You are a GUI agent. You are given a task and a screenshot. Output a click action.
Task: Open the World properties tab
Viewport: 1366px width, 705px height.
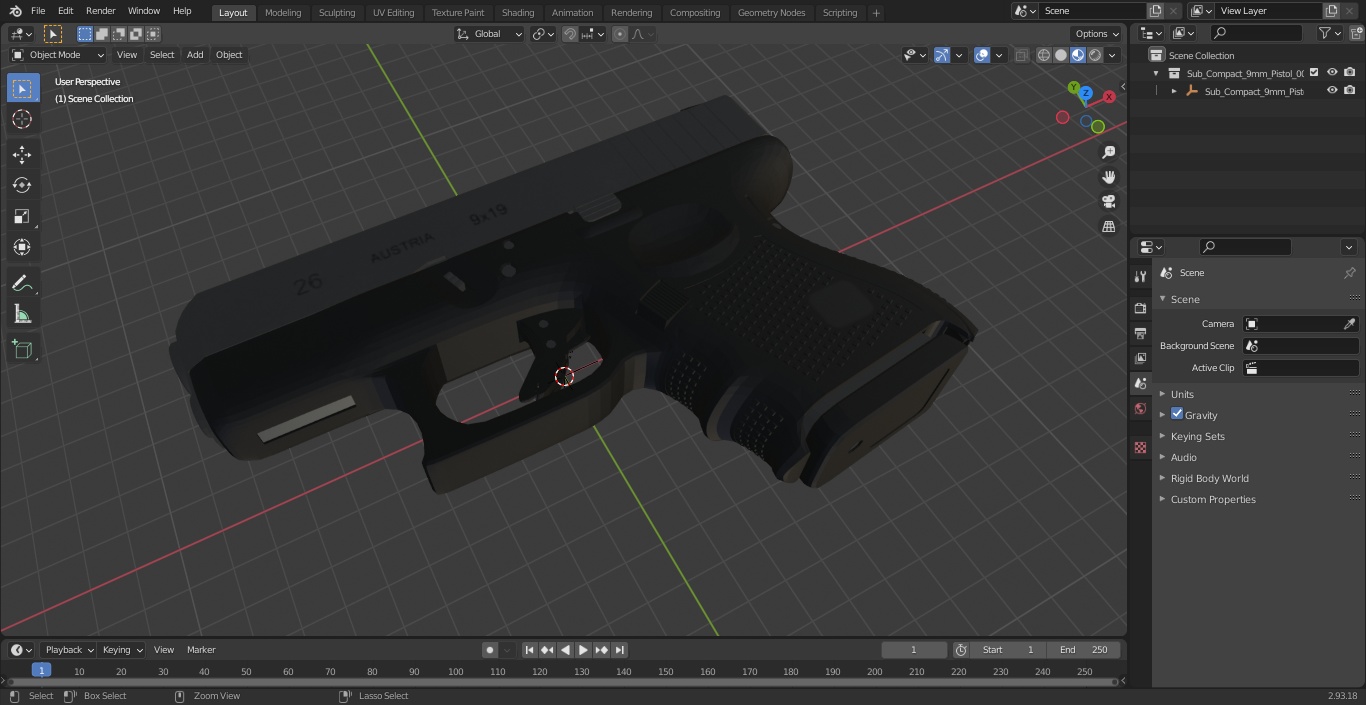click(1140, 409)
